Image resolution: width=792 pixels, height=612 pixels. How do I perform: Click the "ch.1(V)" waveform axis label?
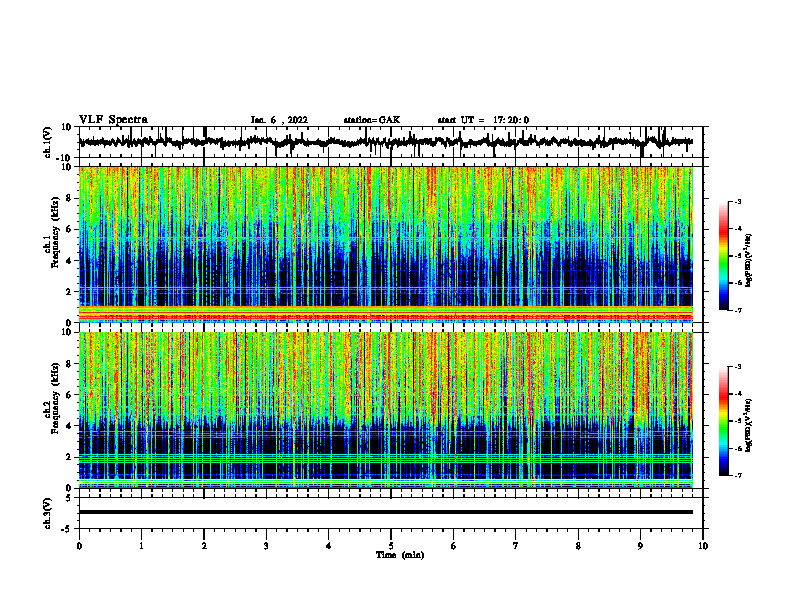click(47, 142)
